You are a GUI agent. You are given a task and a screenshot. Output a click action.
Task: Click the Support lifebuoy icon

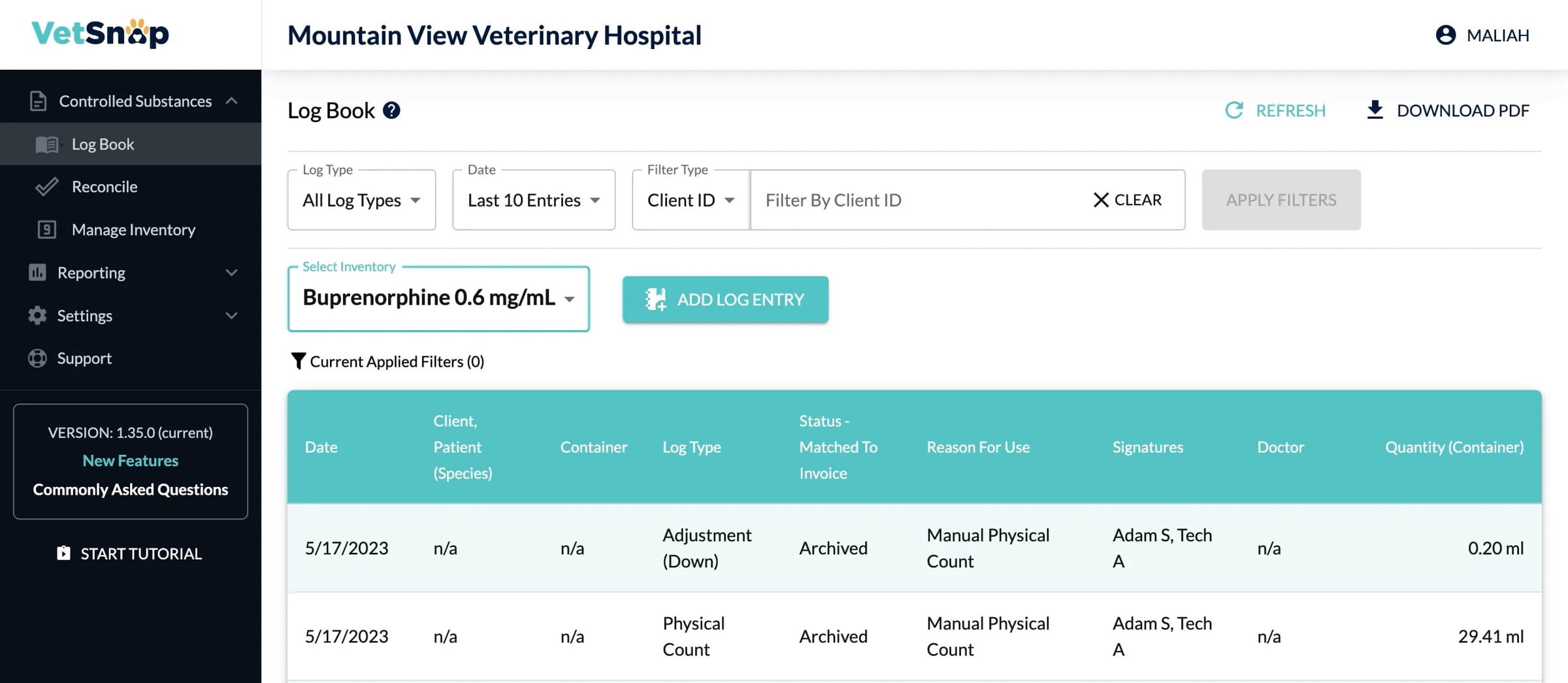pyautogui.click(x=37, y=358)
